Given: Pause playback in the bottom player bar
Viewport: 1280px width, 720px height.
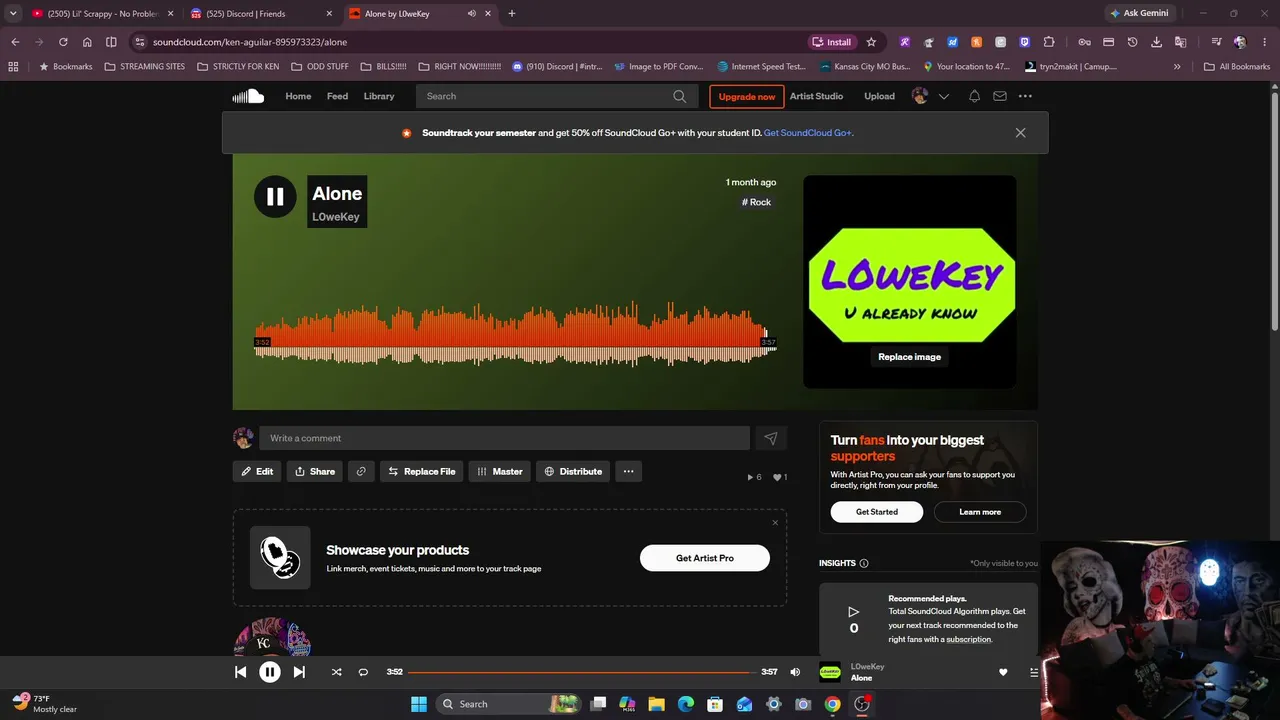Looking at the screenshot, I should coord(270,672).
